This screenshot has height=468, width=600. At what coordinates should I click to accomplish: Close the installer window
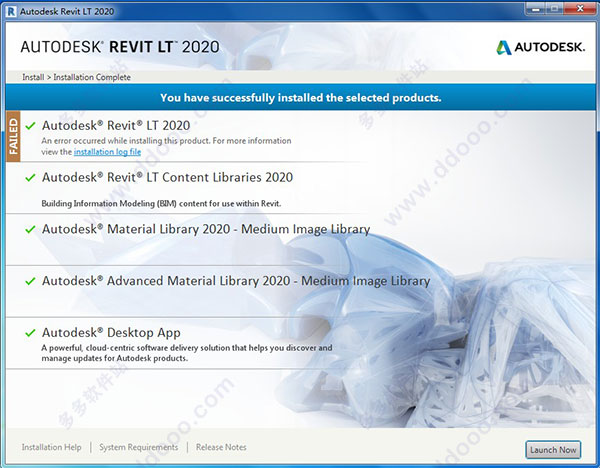click(x=580, y=9)
